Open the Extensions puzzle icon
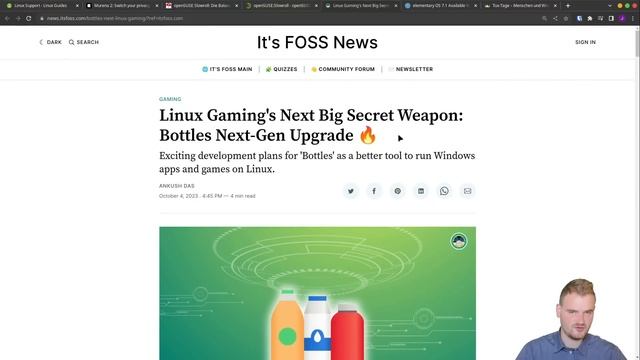 [x=590, y=18]
